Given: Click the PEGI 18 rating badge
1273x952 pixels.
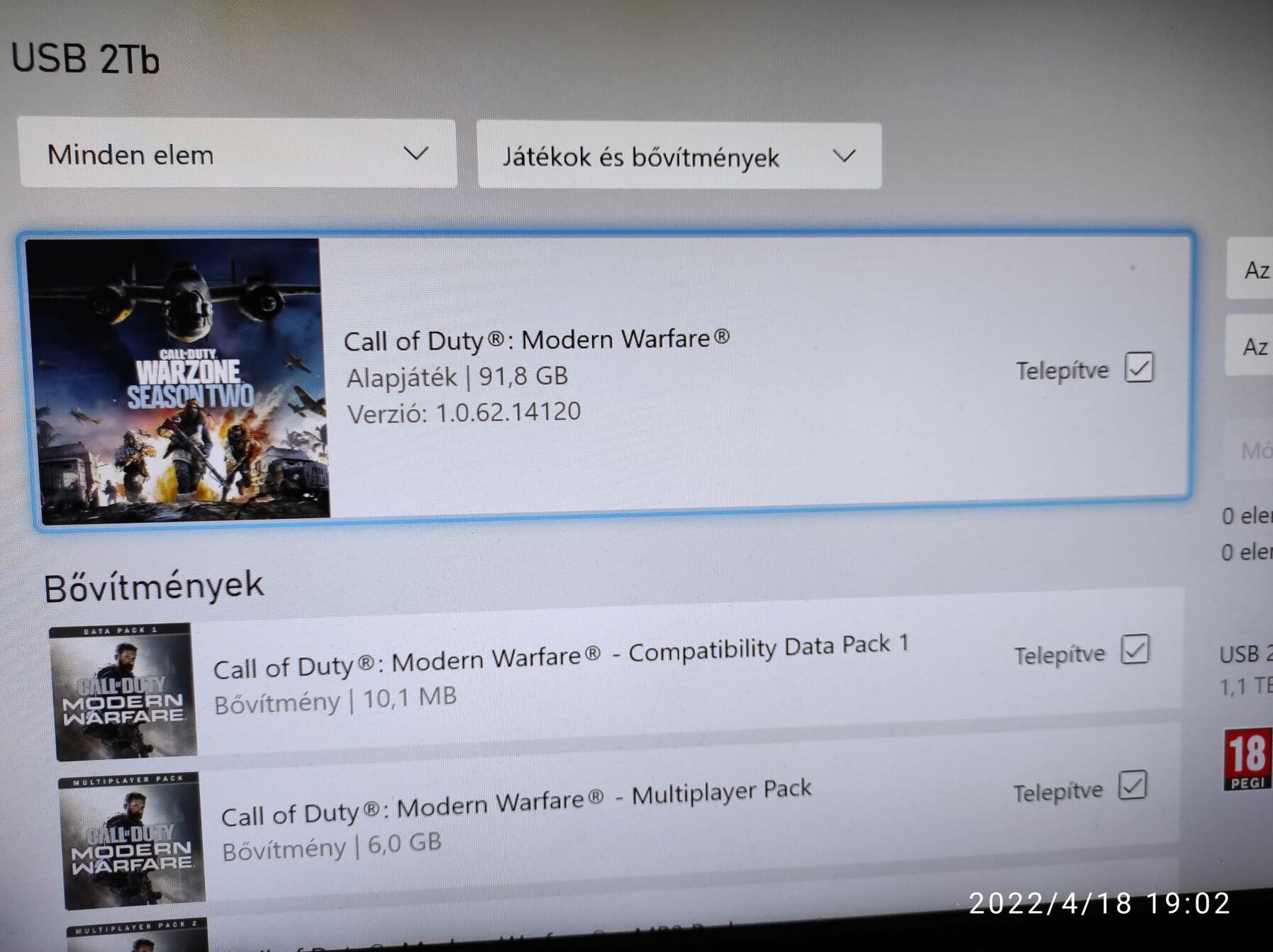Looking at the screenshot, I should coord(1247,759).
